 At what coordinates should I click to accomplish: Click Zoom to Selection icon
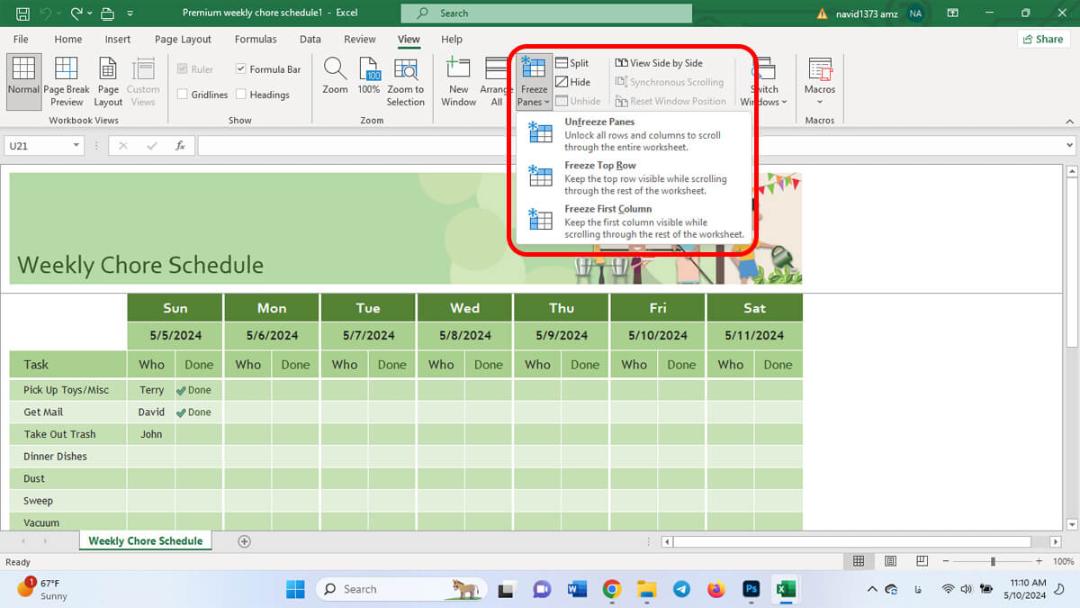coord(405,69)
